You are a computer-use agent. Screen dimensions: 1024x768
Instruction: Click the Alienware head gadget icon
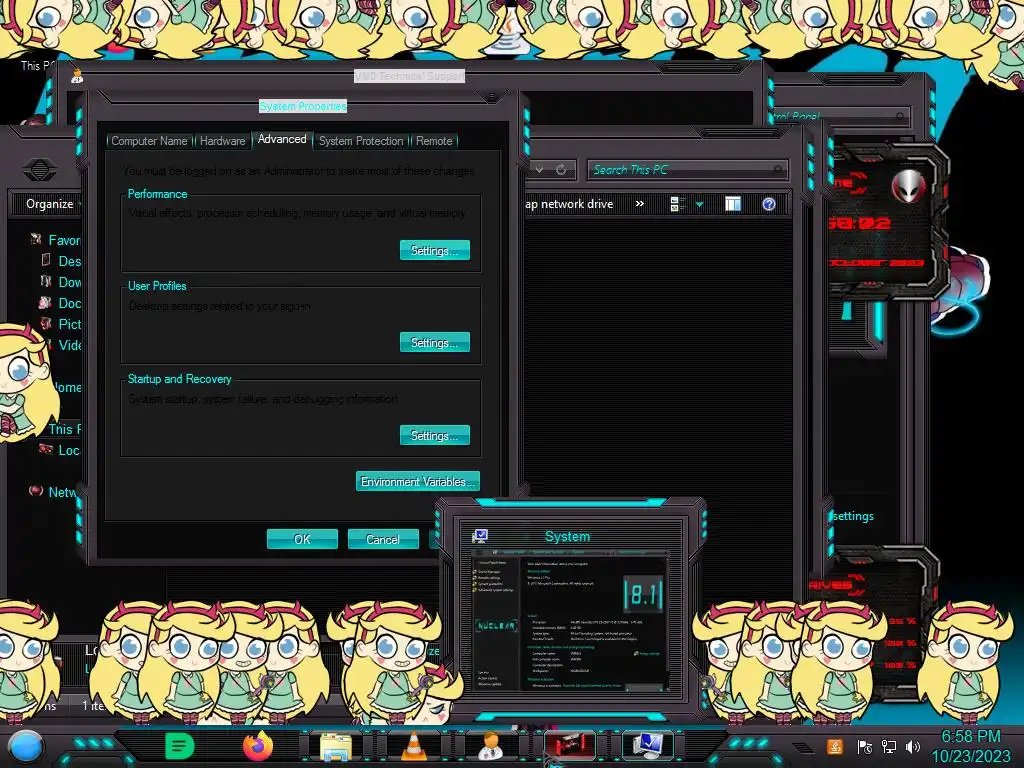(x=908, y=186)
